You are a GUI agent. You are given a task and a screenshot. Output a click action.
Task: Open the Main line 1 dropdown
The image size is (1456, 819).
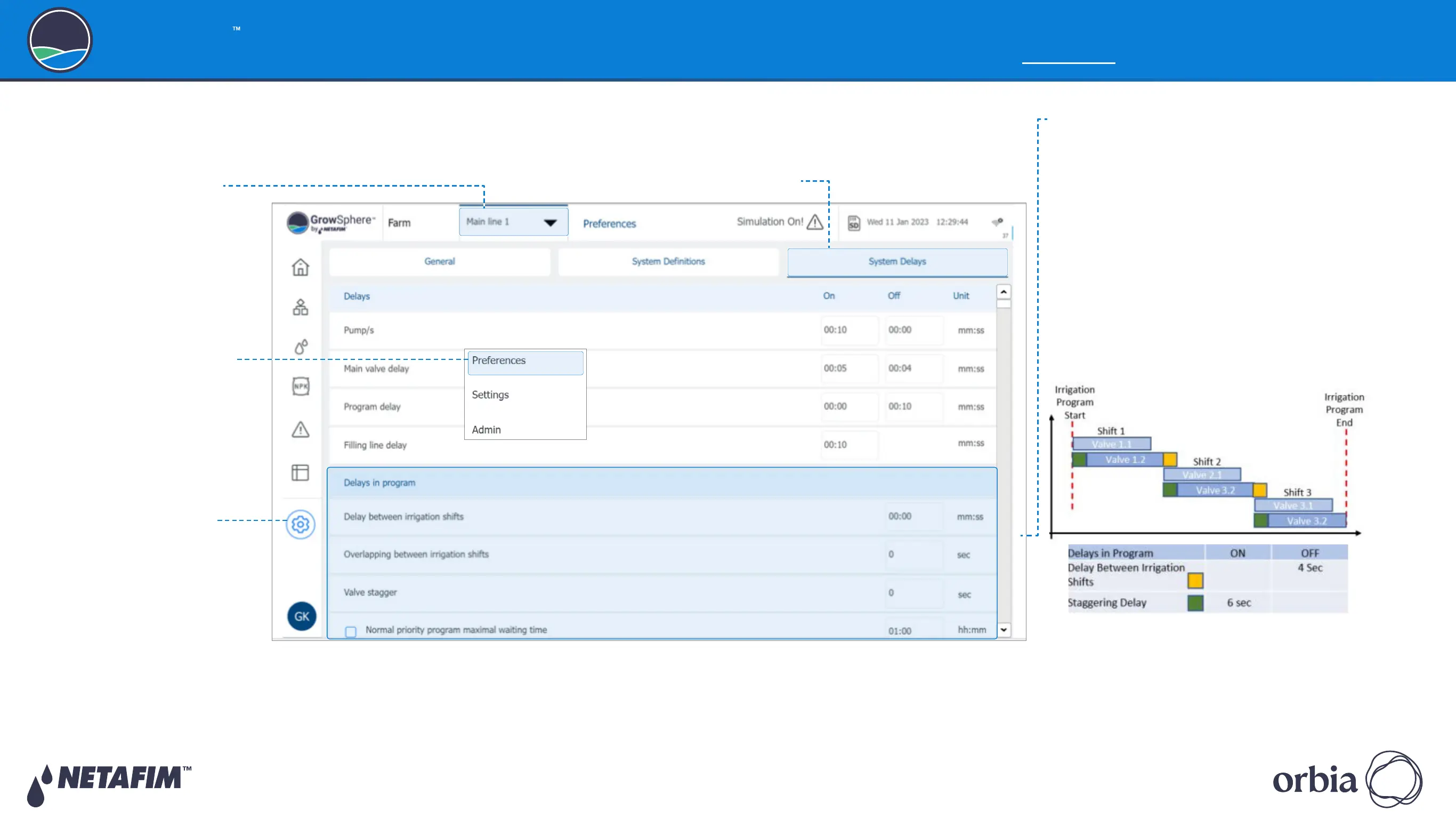513,222
